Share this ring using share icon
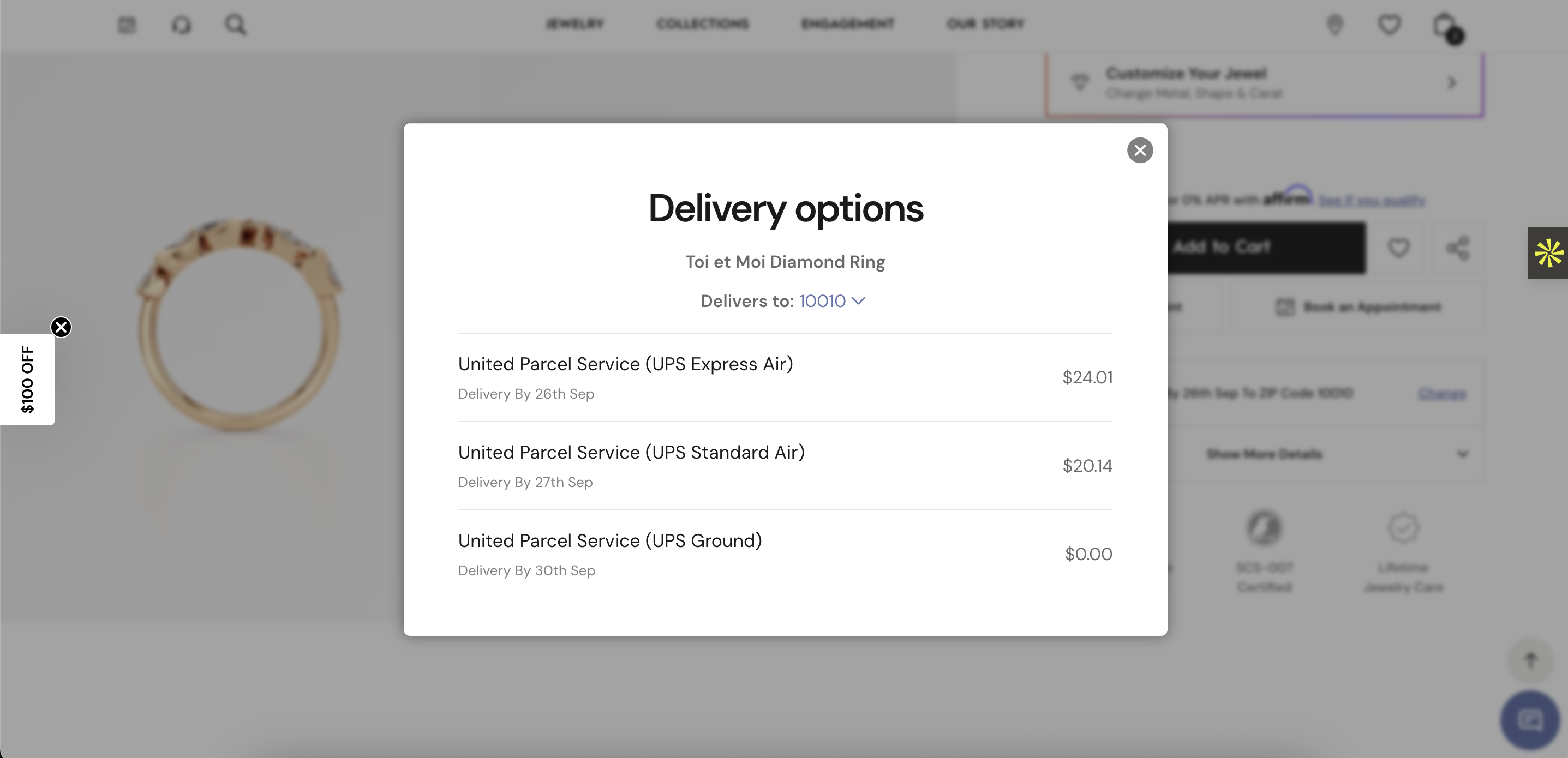The width and height of the screenshot is (1568, 758). [x=1457, y=248]
